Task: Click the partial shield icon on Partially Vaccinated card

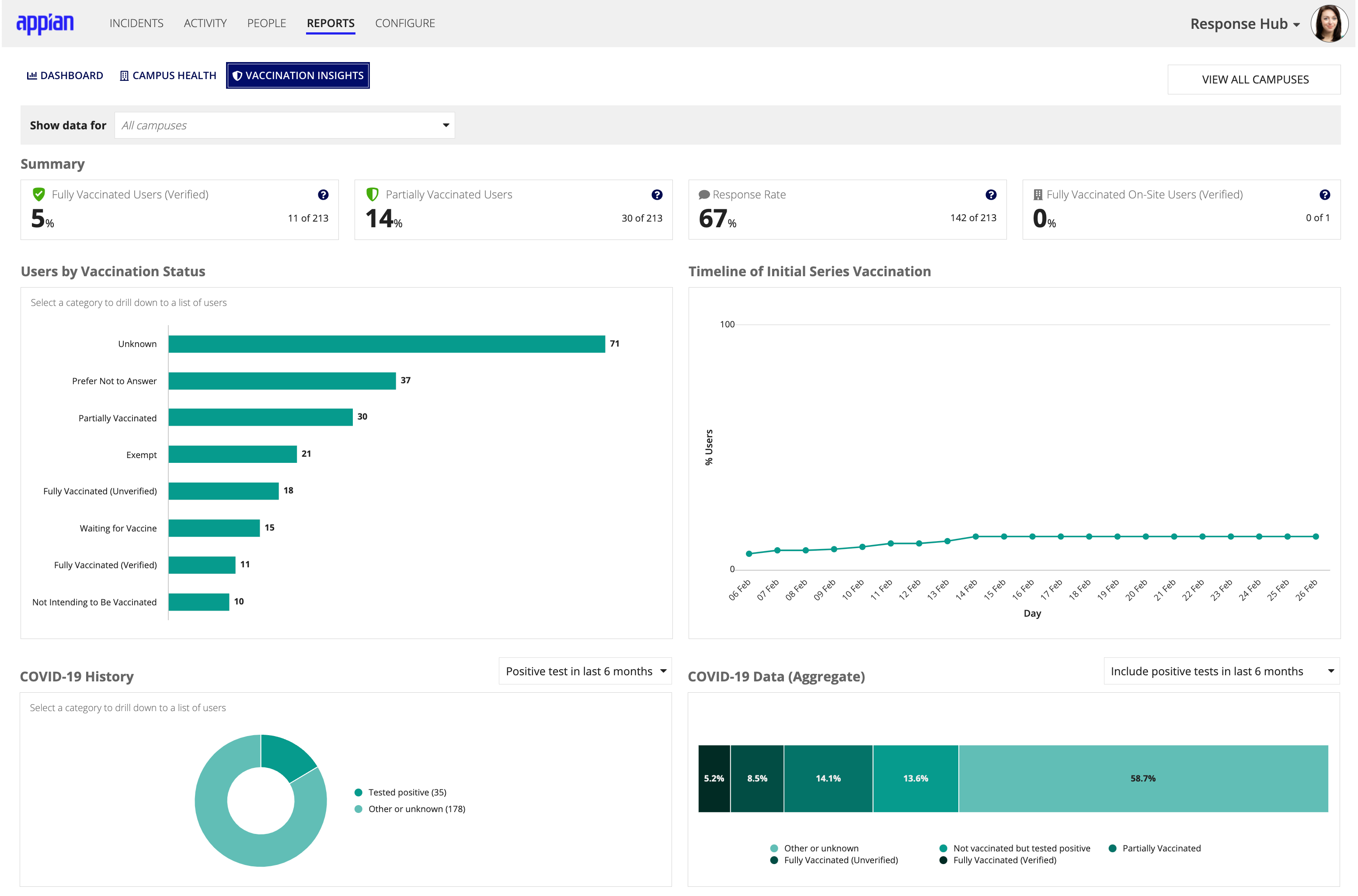Action: [x=373, y=194]
